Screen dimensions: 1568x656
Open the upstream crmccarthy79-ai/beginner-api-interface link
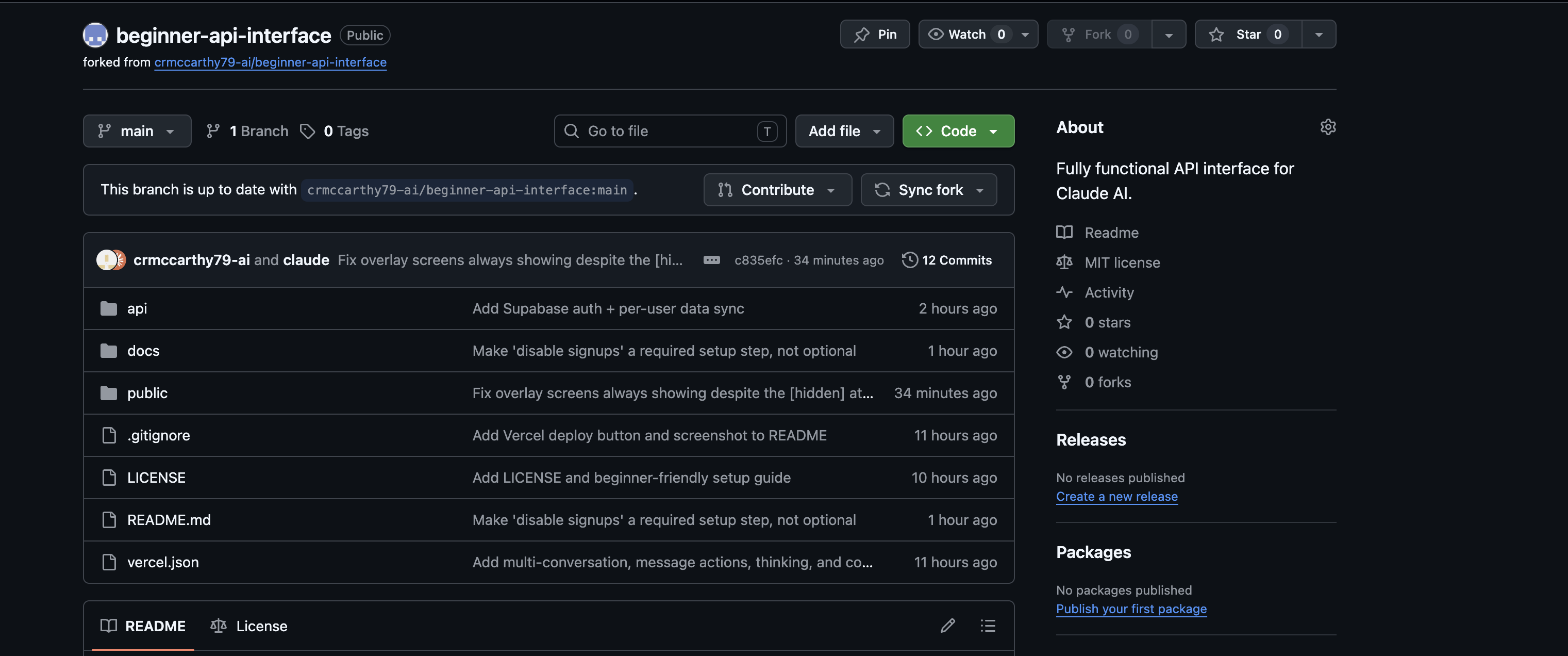pyautogui.click(x=270, y=62)
